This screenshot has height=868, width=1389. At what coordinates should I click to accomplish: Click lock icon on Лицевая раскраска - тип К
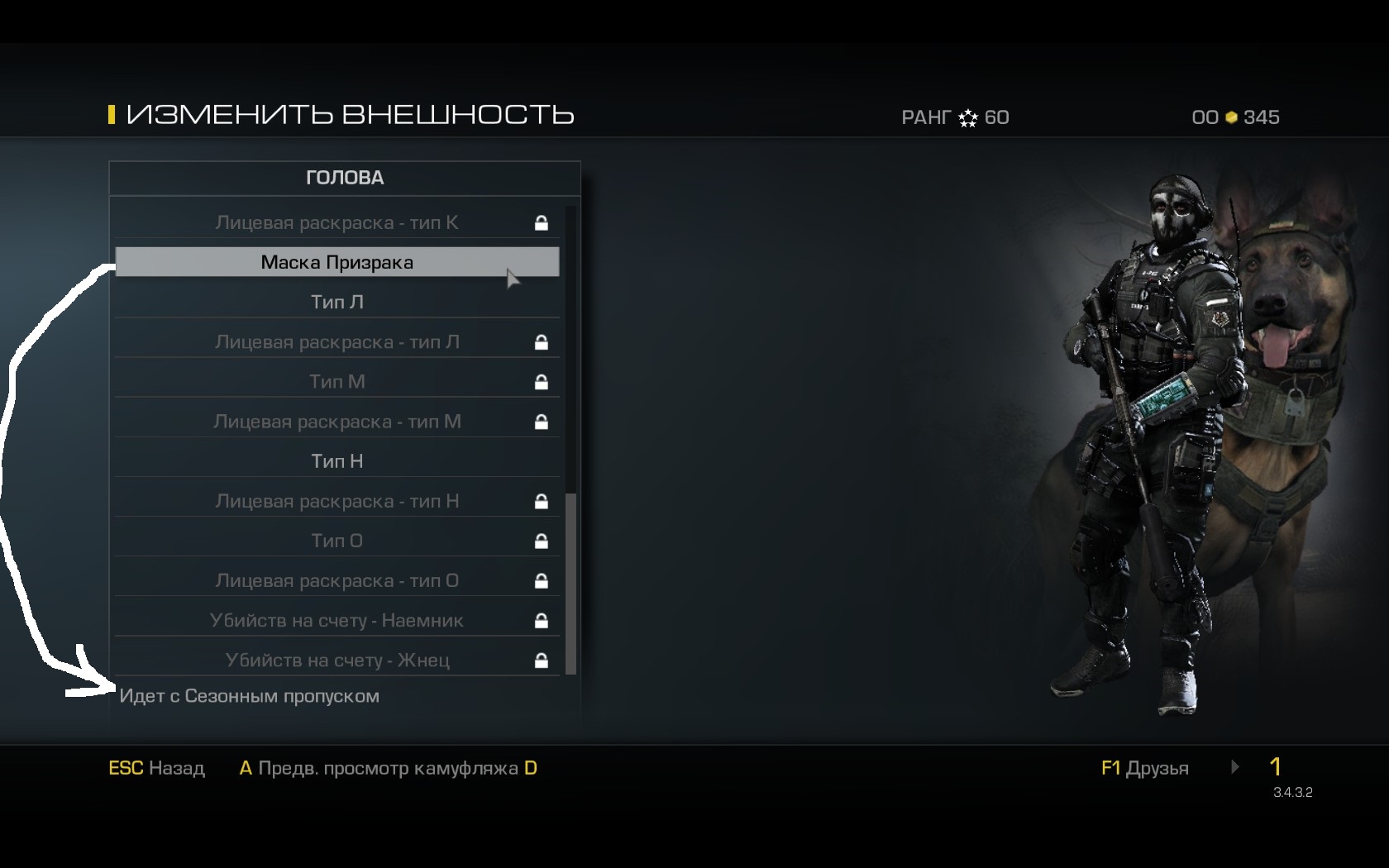tap(541, 222)
